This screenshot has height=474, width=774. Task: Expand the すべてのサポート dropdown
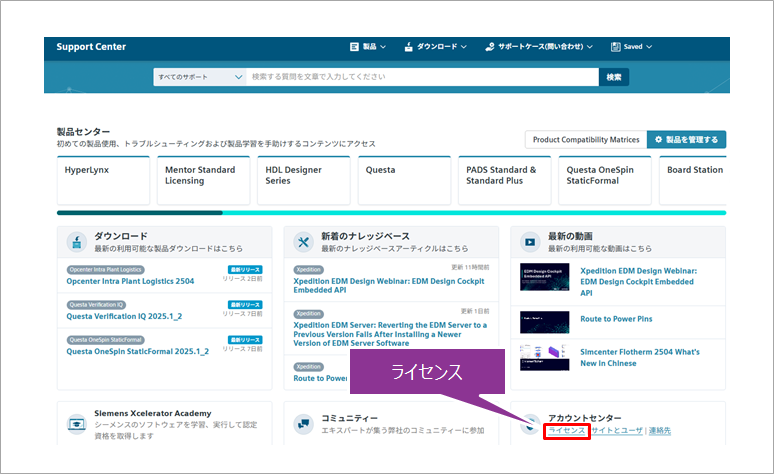tap(200, 77)
